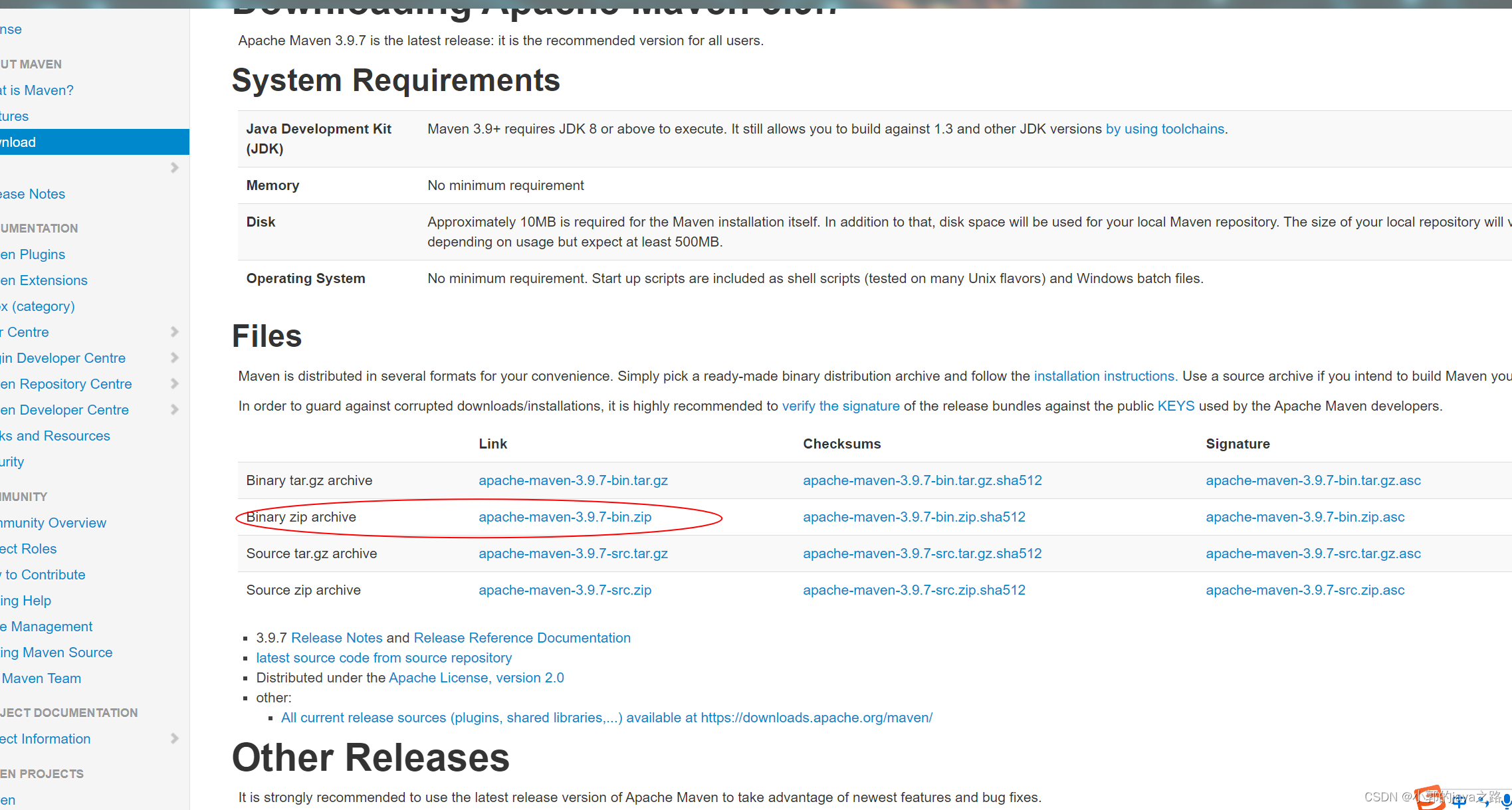This screenshot has height=810, width=1512.
Task: Click the 'by using toolchains' link
Action: pos(1164,129)
